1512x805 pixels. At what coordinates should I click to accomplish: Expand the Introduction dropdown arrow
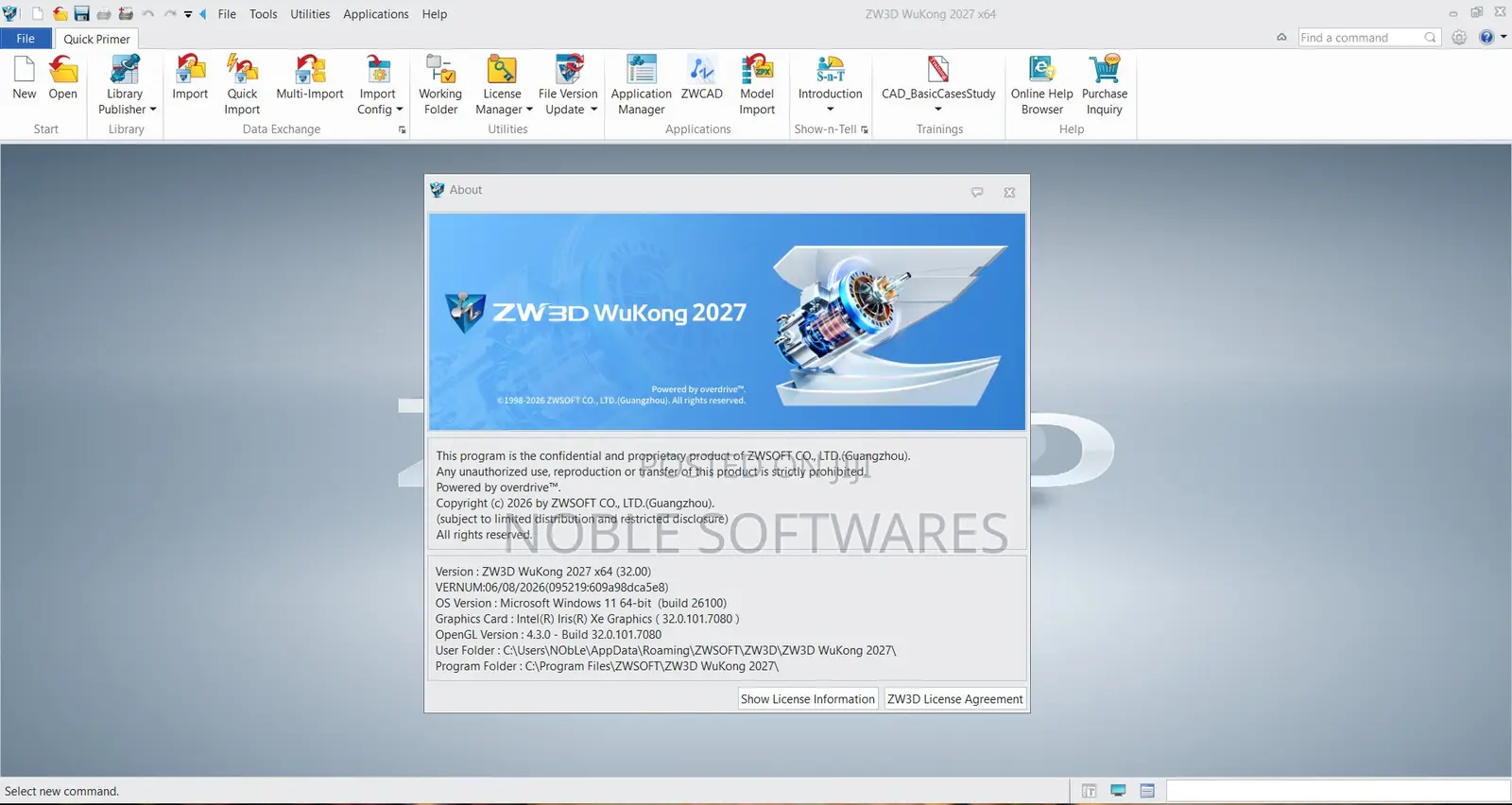point(831,110)
